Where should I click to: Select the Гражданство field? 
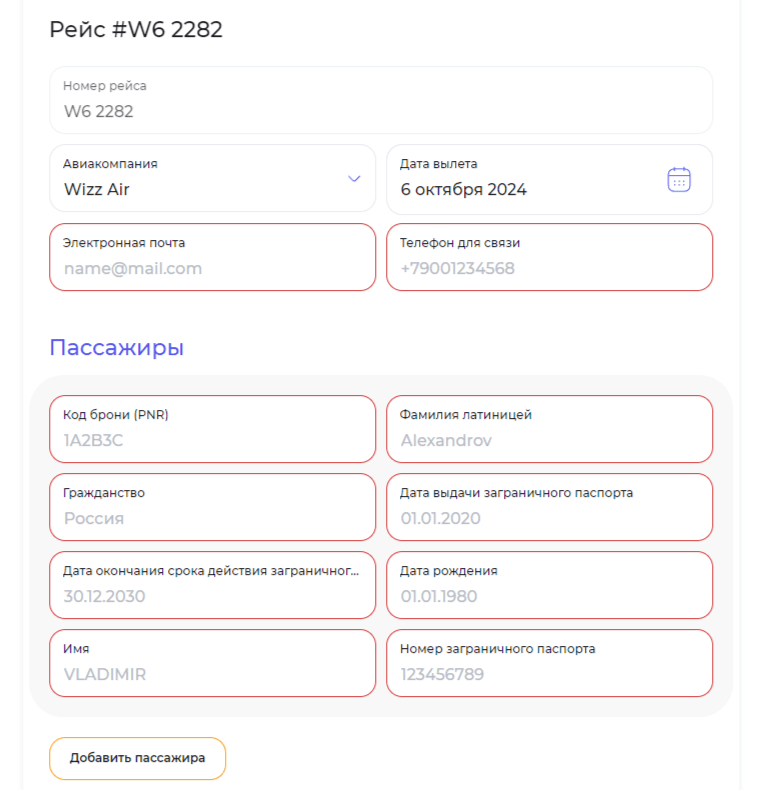(x=212, y=507)
